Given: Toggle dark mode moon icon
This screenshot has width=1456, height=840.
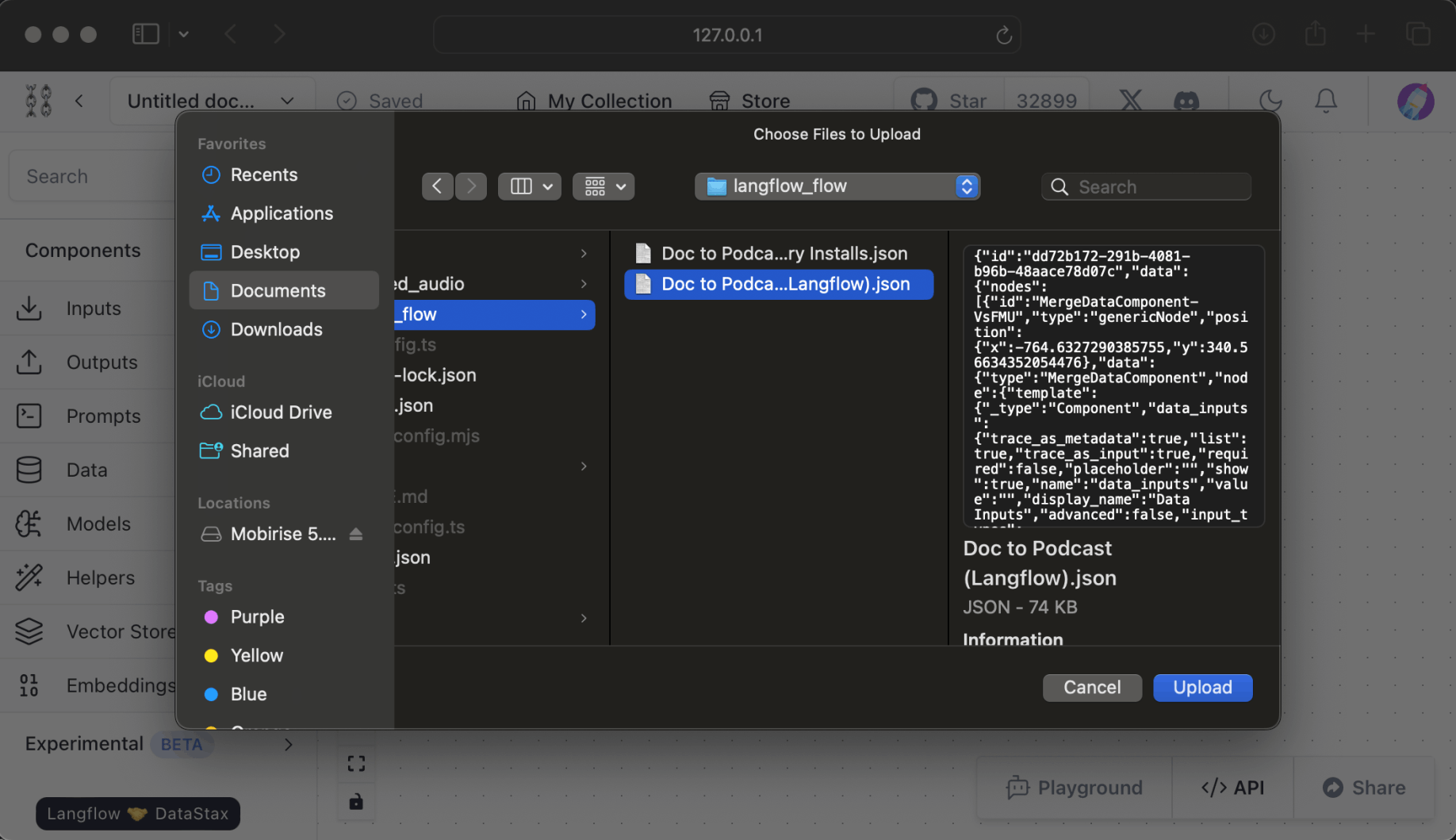Looking at the screenshot, I should [x=1270, y=101].
